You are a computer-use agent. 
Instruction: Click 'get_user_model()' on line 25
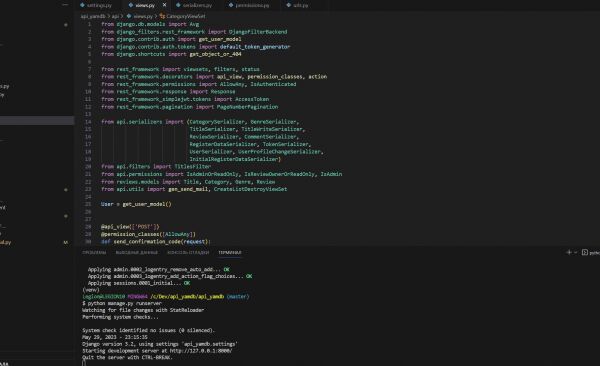tap(147, 204)
